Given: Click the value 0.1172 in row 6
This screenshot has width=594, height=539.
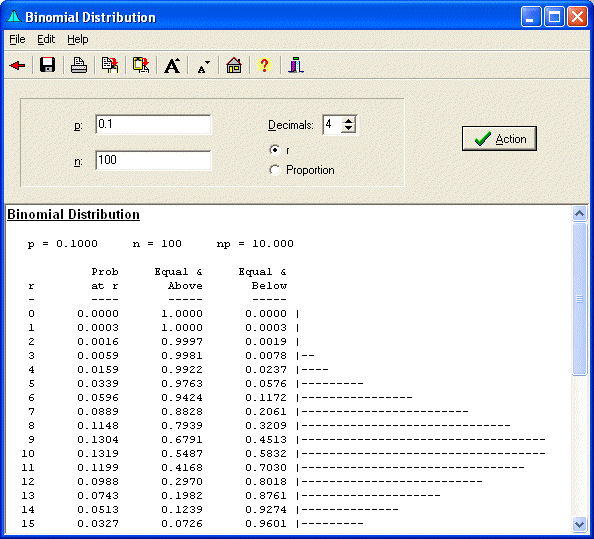Looking at the screenshot, I should (x=266, y=398).
